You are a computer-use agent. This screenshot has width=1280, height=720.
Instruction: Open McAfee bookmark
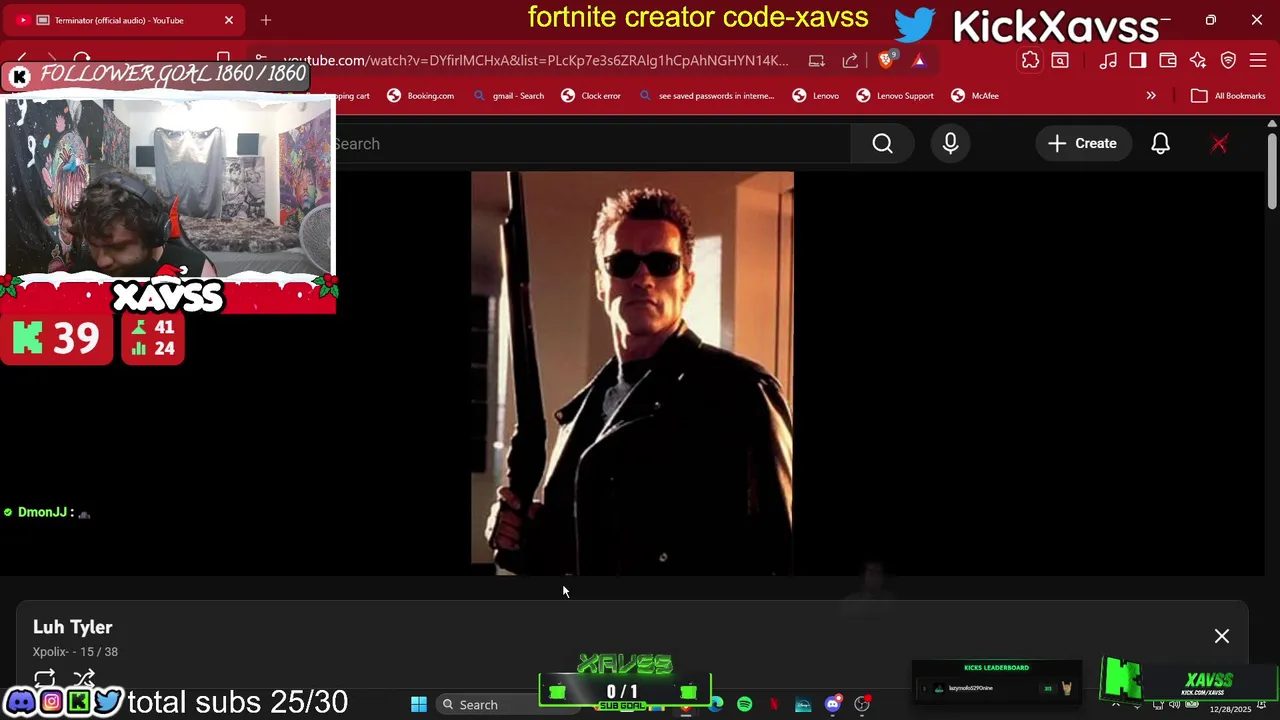click(x=975, y=96)
